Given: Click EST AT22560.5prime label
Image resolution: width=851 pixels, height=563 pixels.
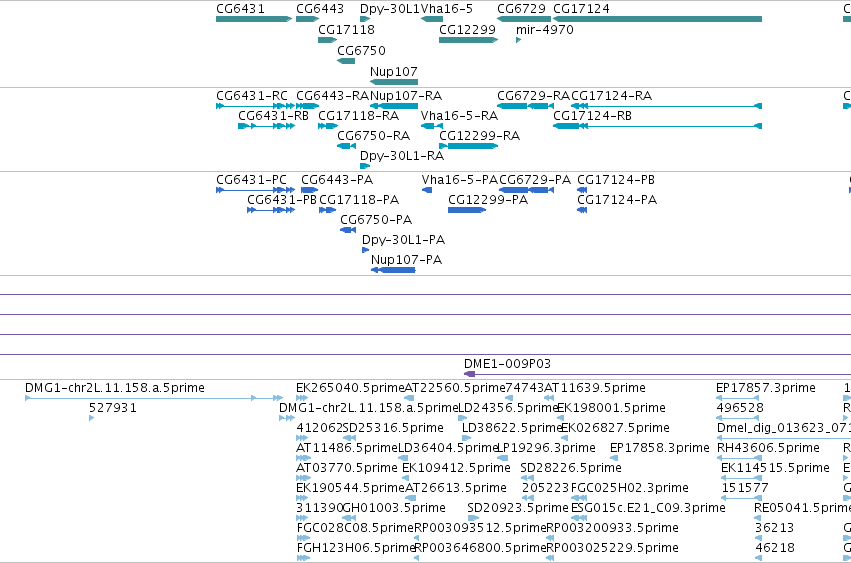Looking at the screenshot, I should pos(455,388).
